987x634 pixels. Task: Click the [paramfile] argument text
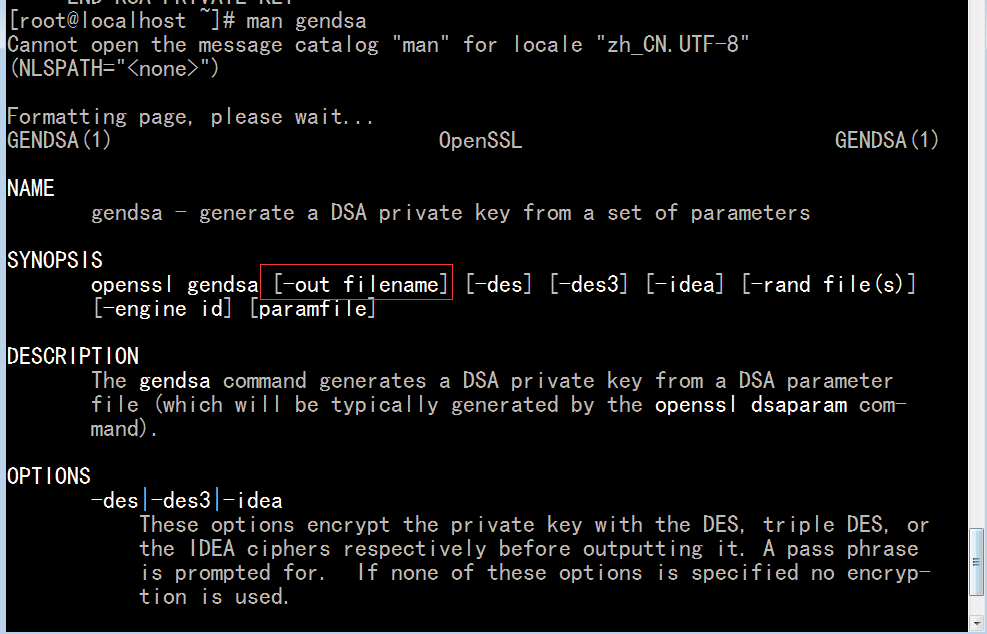click(313, 309)
